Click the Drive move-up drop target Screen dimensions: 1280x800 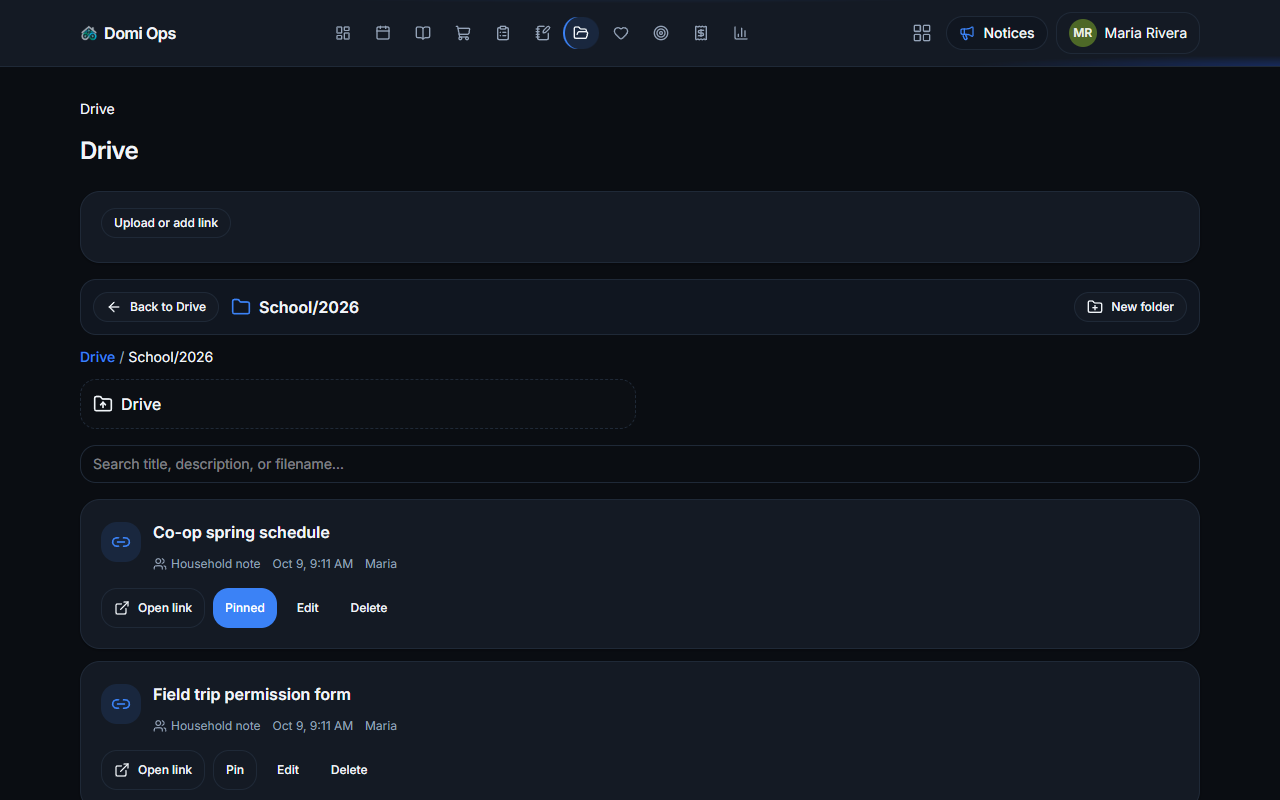(358, 404)
